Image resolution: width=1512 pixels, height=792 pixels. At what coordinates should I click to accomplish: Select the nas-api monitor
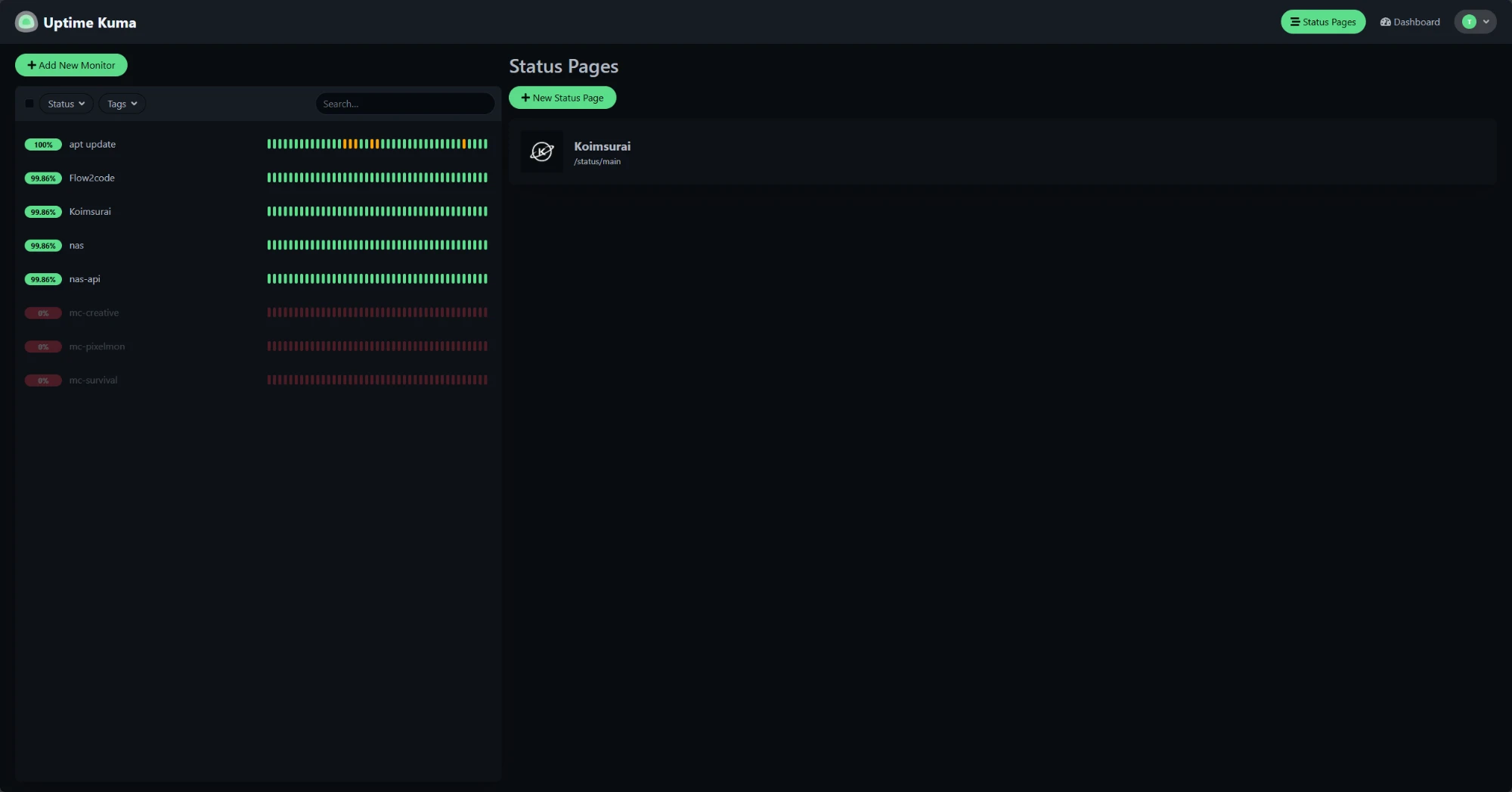[257, 278]
